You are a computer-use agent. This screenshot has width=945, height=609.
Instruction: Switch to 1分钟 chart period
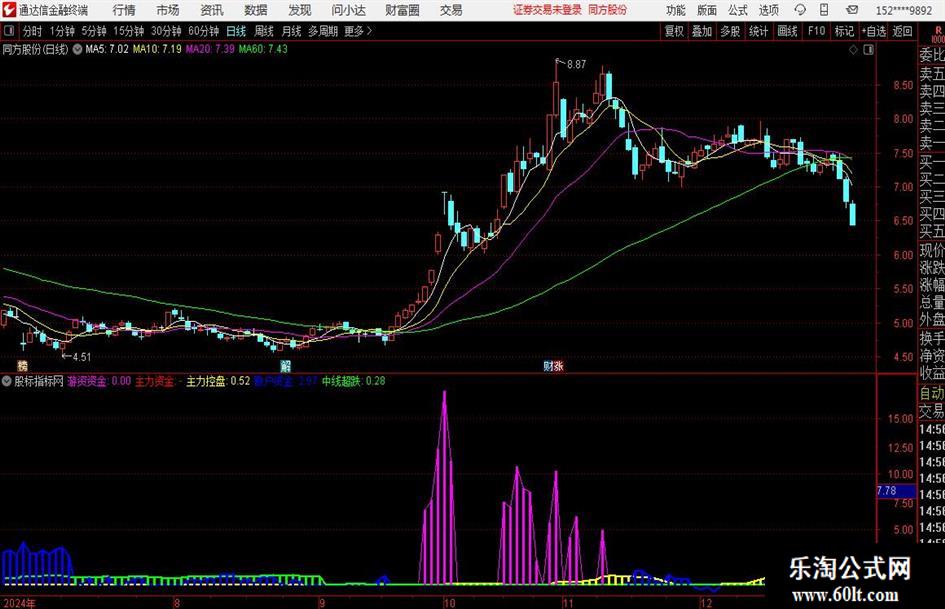[62, 31]
